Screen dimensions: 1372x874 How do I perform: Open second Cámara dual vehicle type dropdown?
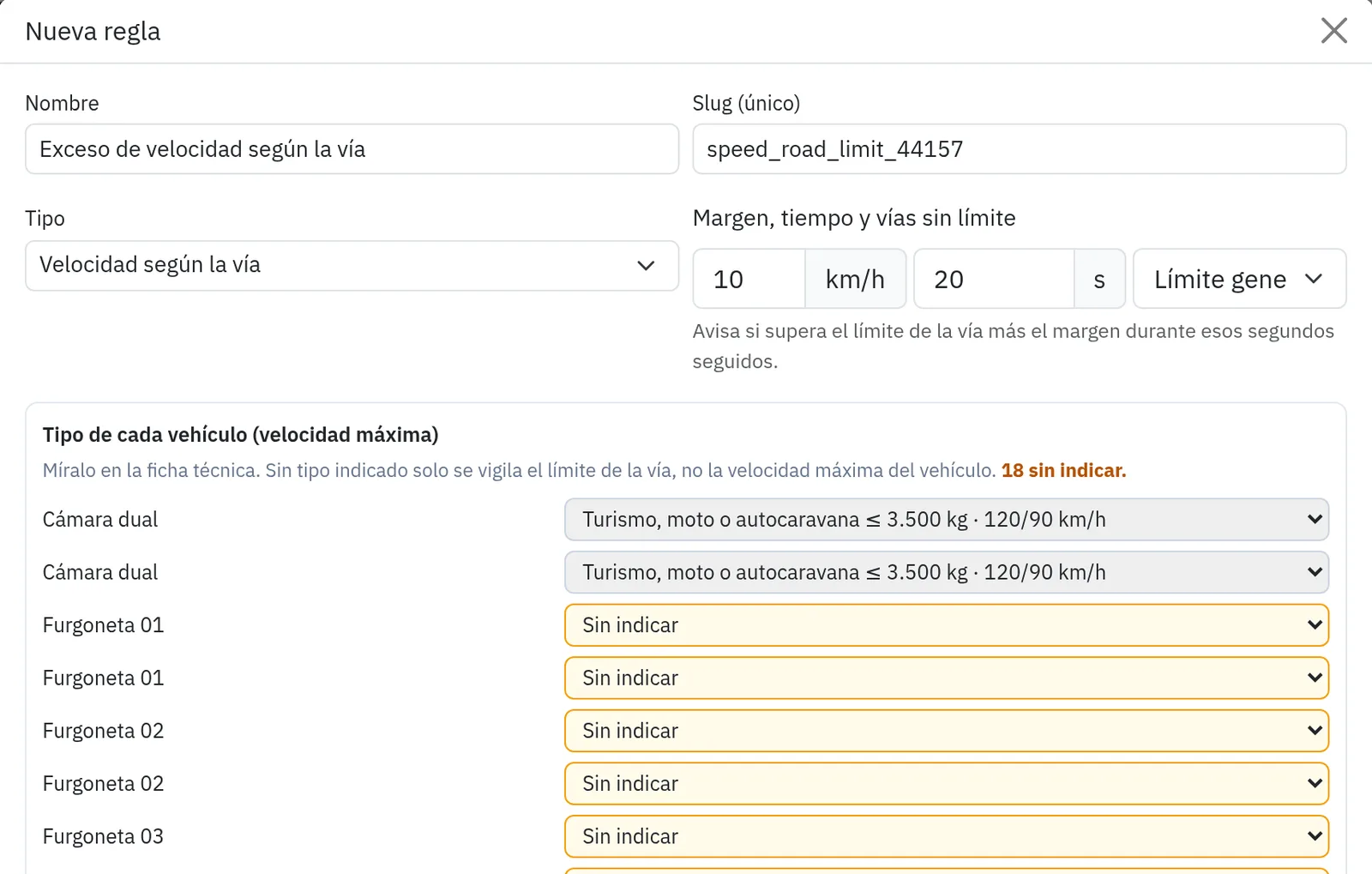pos(947,572)
